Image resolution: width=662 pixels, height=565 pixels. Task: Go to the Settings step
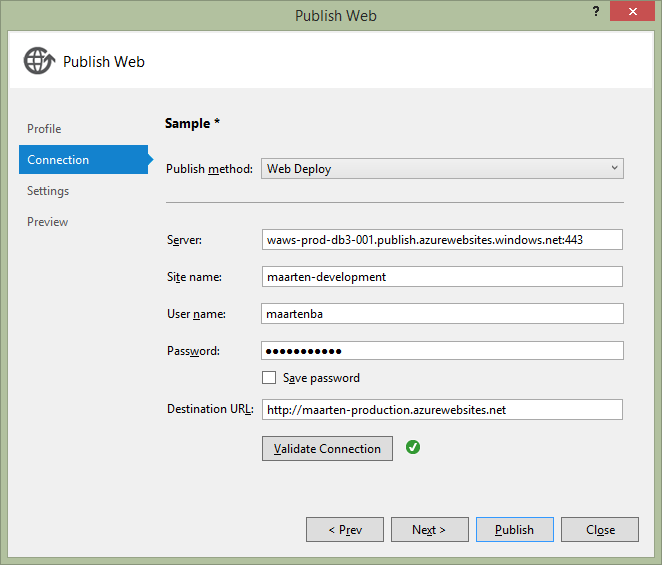pos(48,191)
